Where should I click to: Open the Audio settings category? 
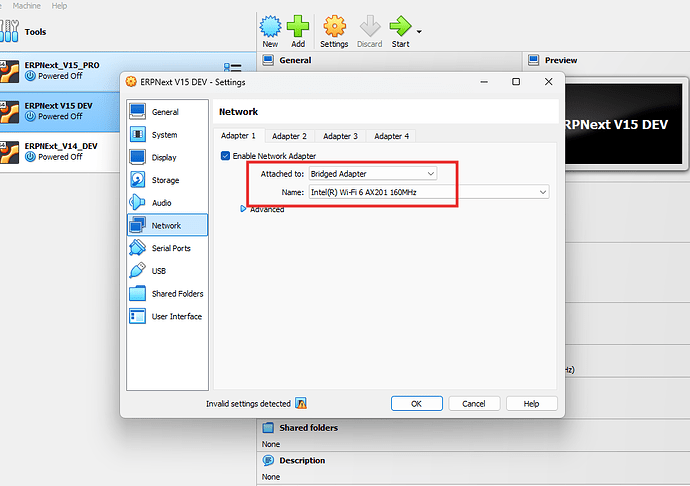[167, 203]
